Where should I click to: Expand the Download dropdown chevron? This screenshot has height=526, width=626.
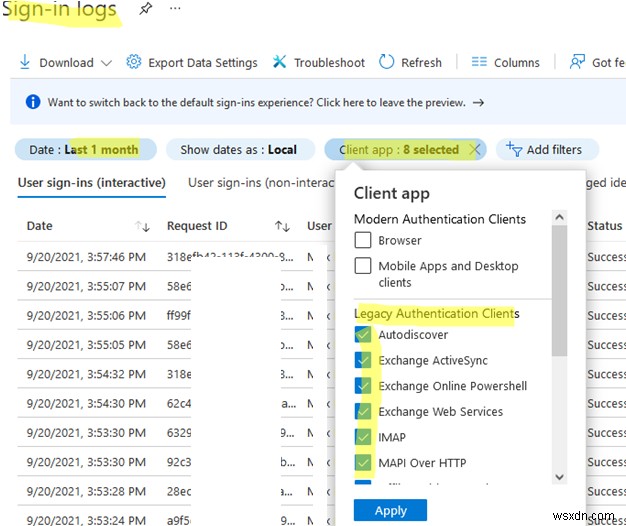[106, 63]
